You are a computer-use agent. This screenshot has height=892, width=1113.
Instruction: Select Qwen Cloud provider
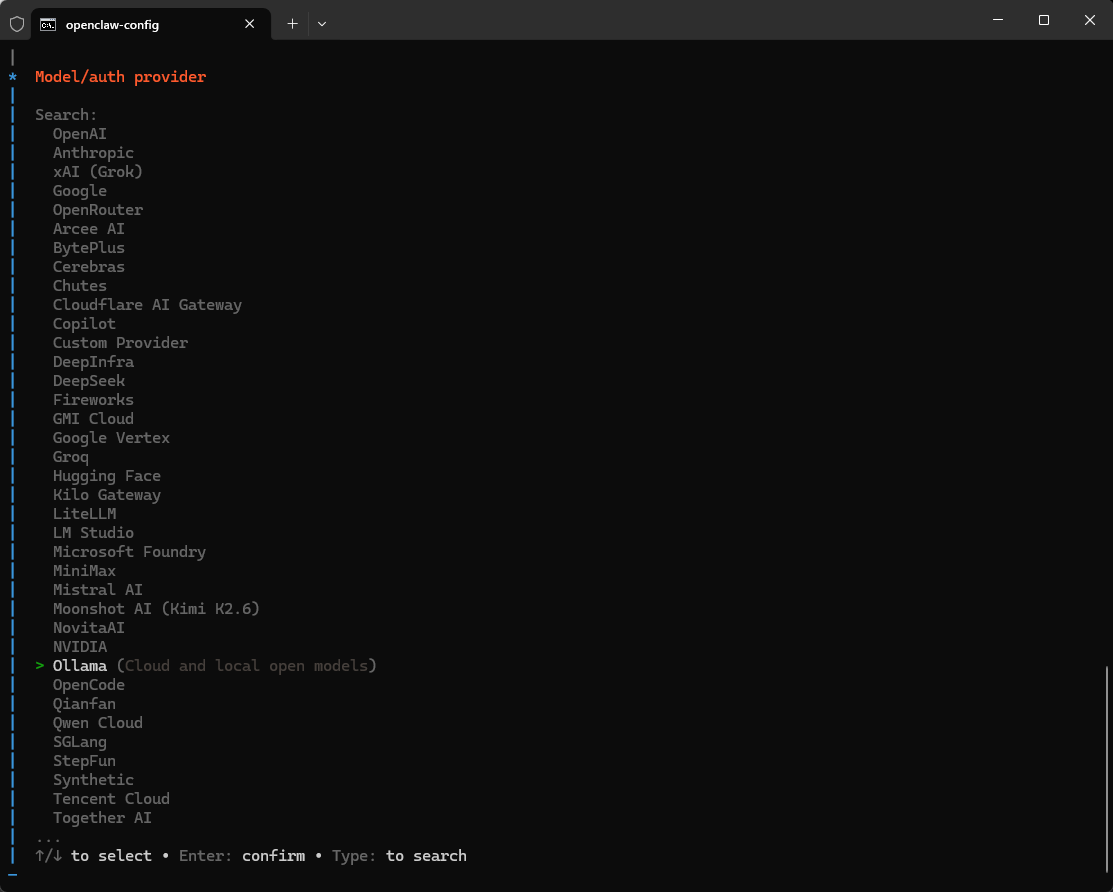[98, 723]
